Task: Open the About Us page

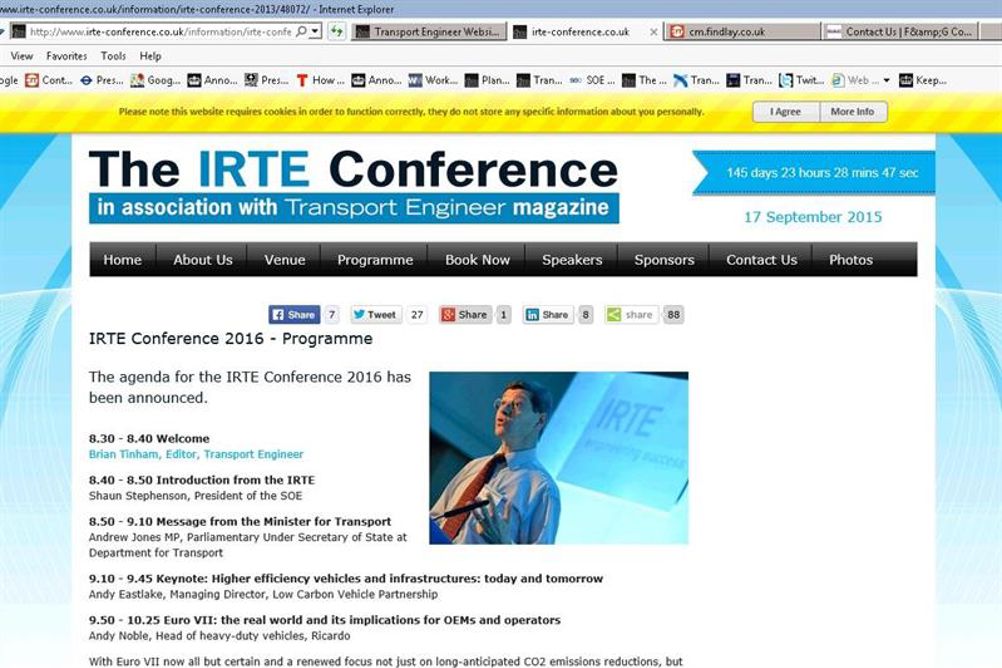Action: [203, 260]
